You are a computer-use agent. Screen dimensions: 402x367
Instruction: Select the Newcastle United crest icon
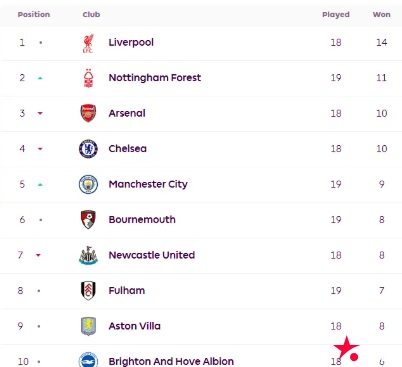(88, 255)
